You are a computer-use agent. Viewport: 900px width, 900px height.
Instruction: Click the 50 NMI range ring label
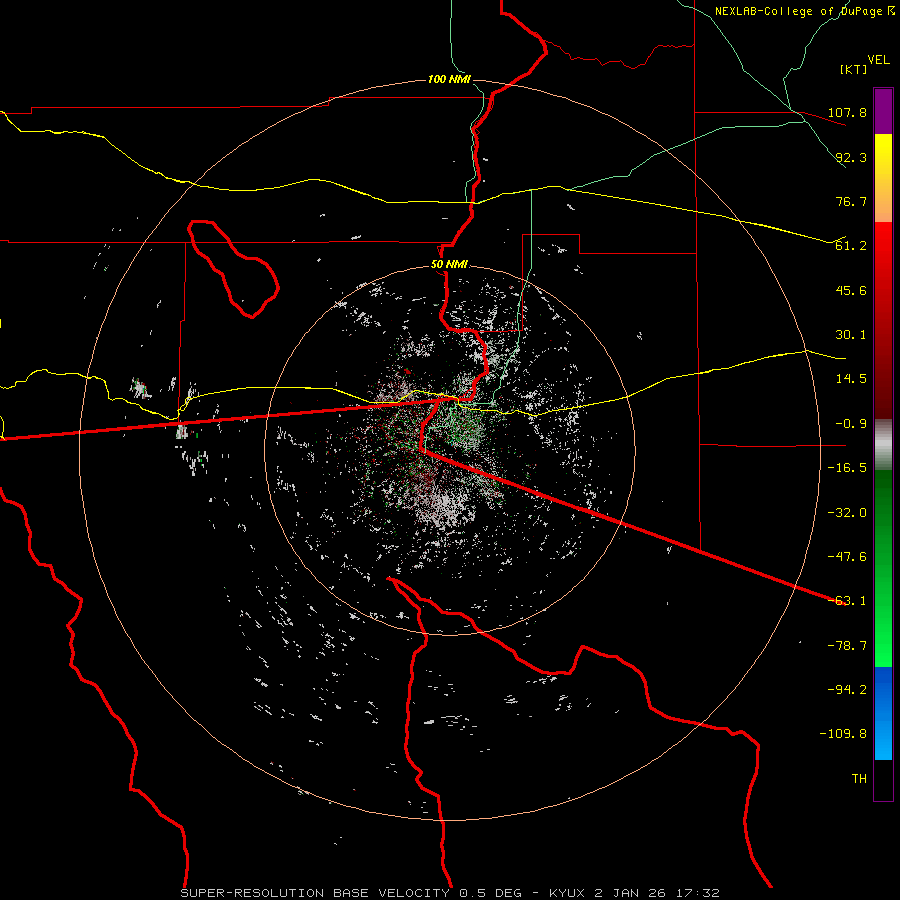tap(449, 265)
